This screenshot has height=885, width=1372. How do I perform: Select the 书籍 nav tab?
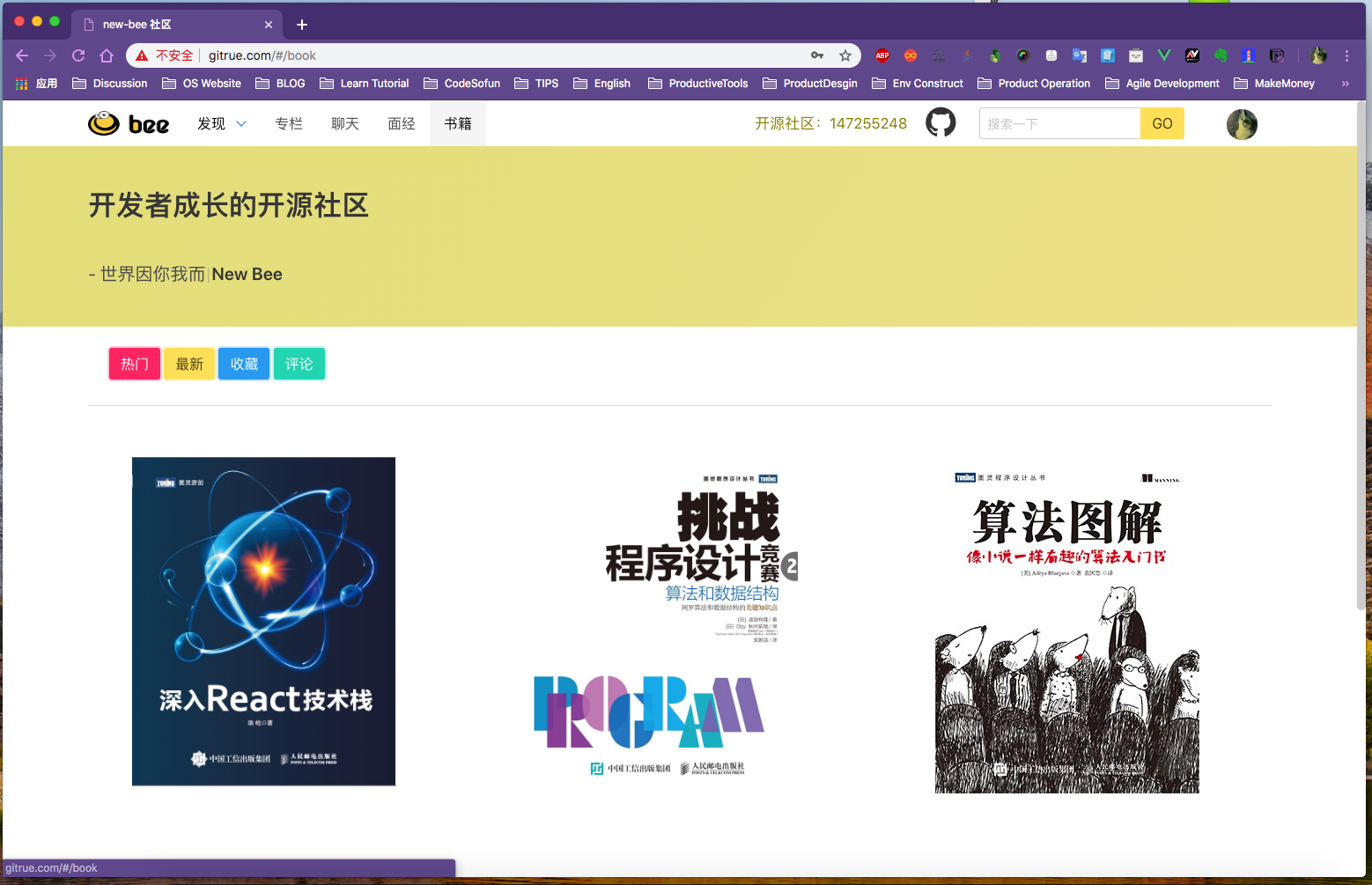(x=458, y=123)
